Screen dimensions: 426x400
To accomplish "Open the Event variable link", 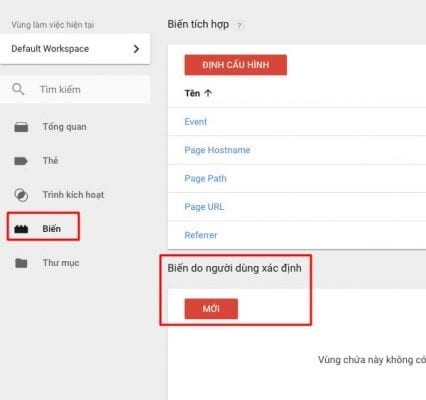I will [x=196, y=122].
